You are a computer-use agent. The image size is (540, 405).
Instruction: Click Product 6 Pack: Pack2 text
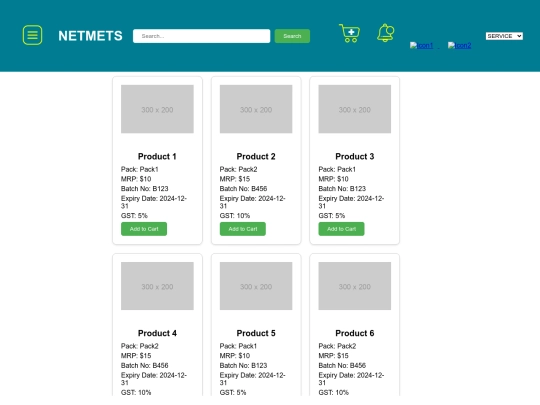337,346
